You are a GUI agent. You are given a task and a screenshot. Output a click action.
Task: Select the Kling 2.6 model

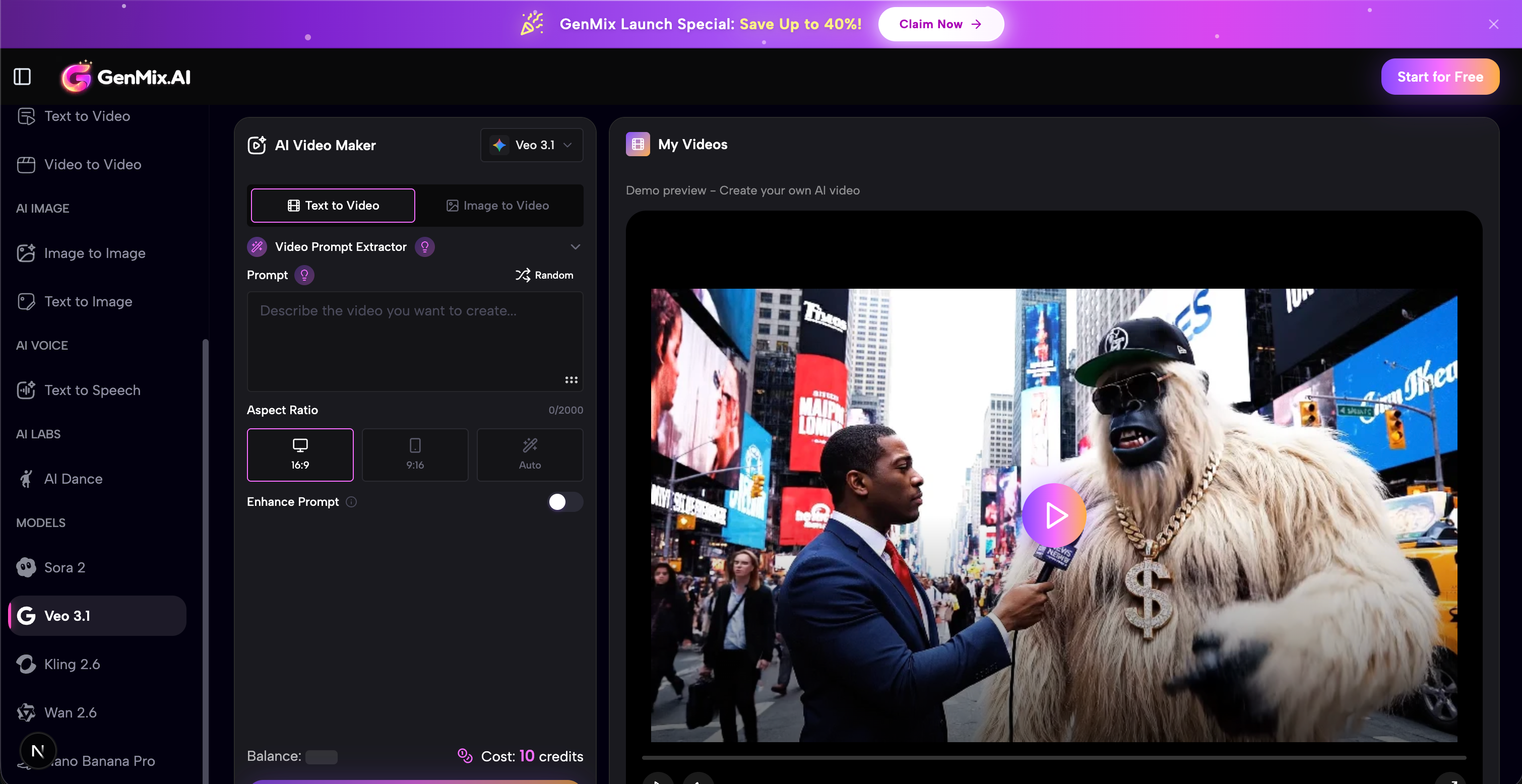pyautogui.click(x=72, y=664)
